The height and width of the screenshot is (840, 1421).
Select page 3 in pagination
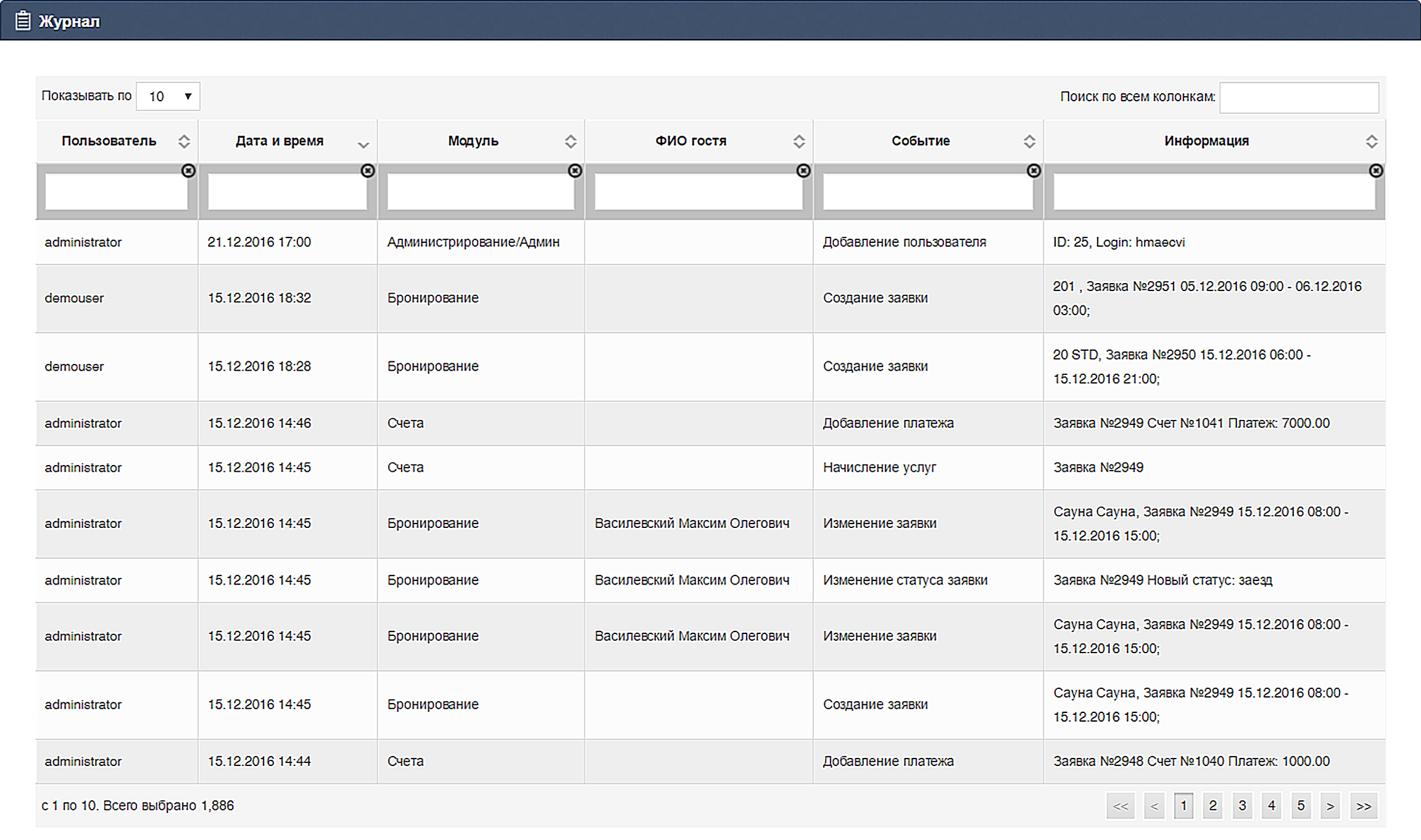1242,806
